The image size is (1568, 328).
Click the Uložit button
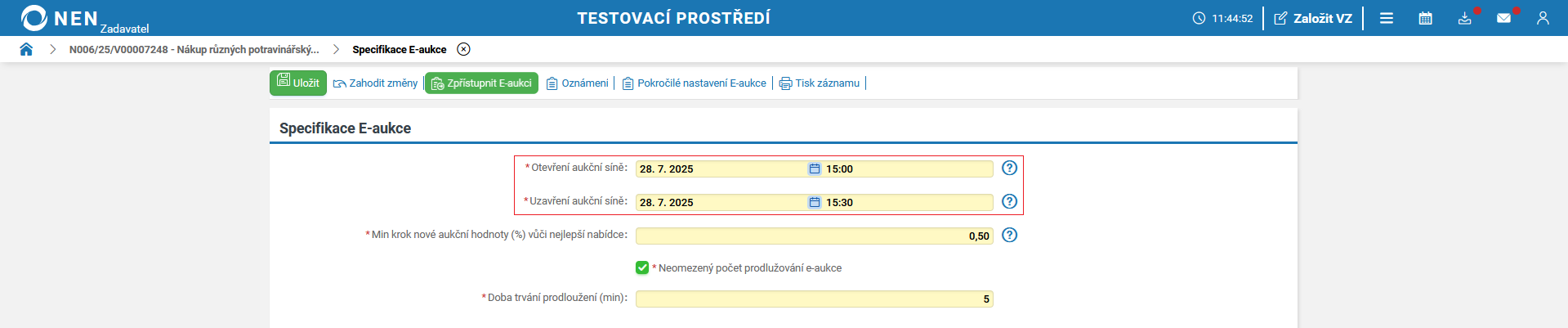pyautogui.click(x=298, y=83)
